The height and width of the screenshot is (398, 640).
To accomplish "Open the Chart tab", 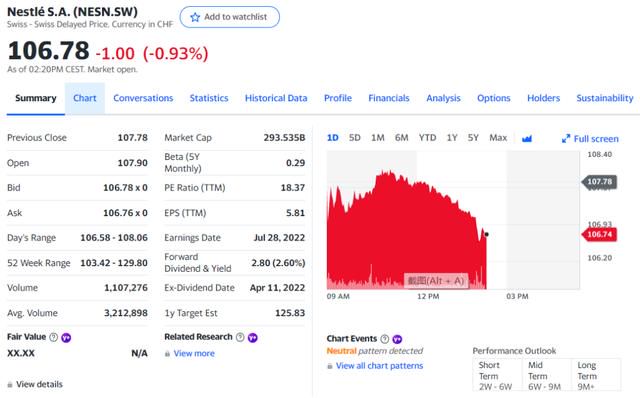I will coord(85,98).
